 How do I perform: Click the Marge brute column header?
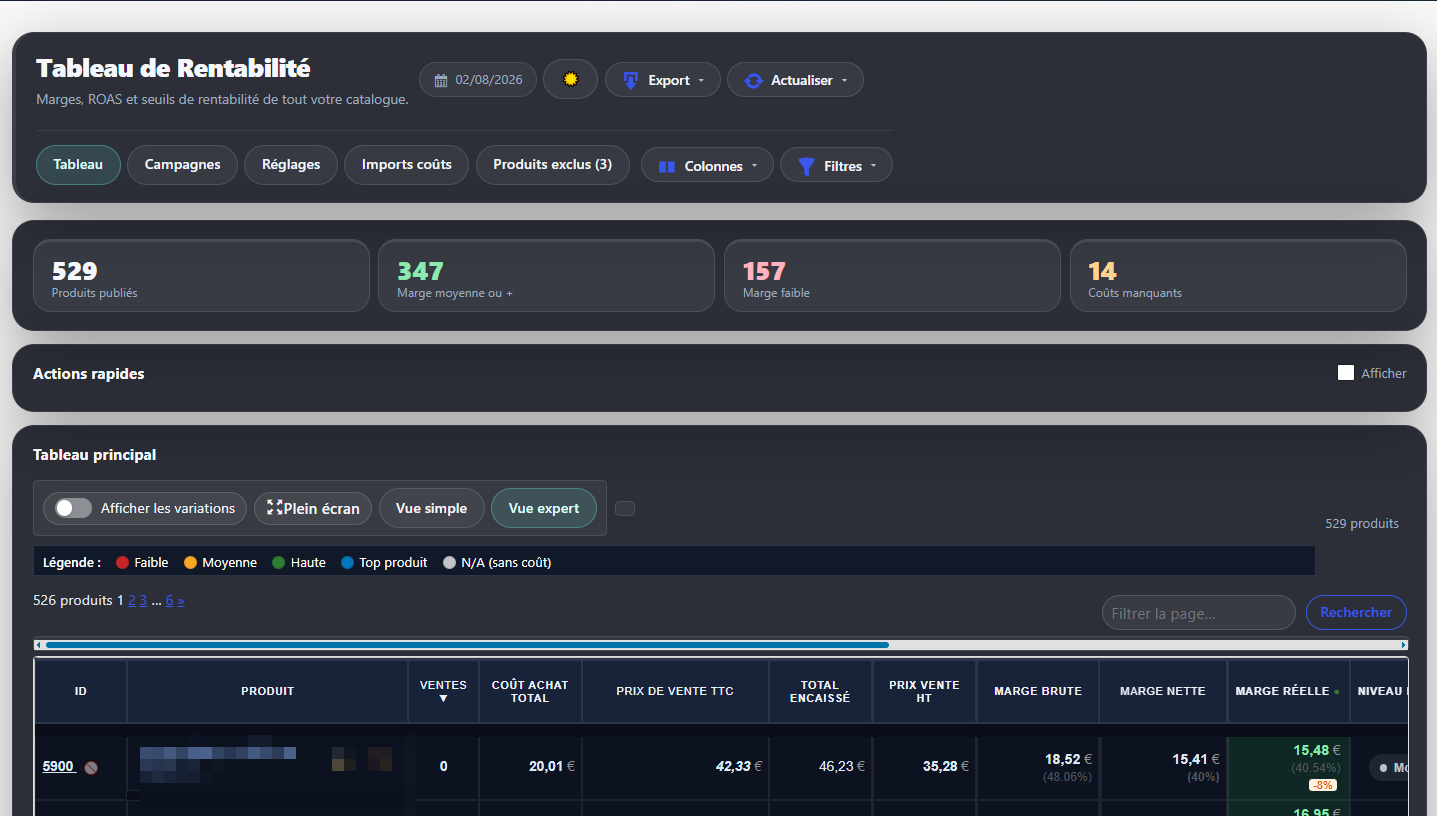(x=1038, y=691)
